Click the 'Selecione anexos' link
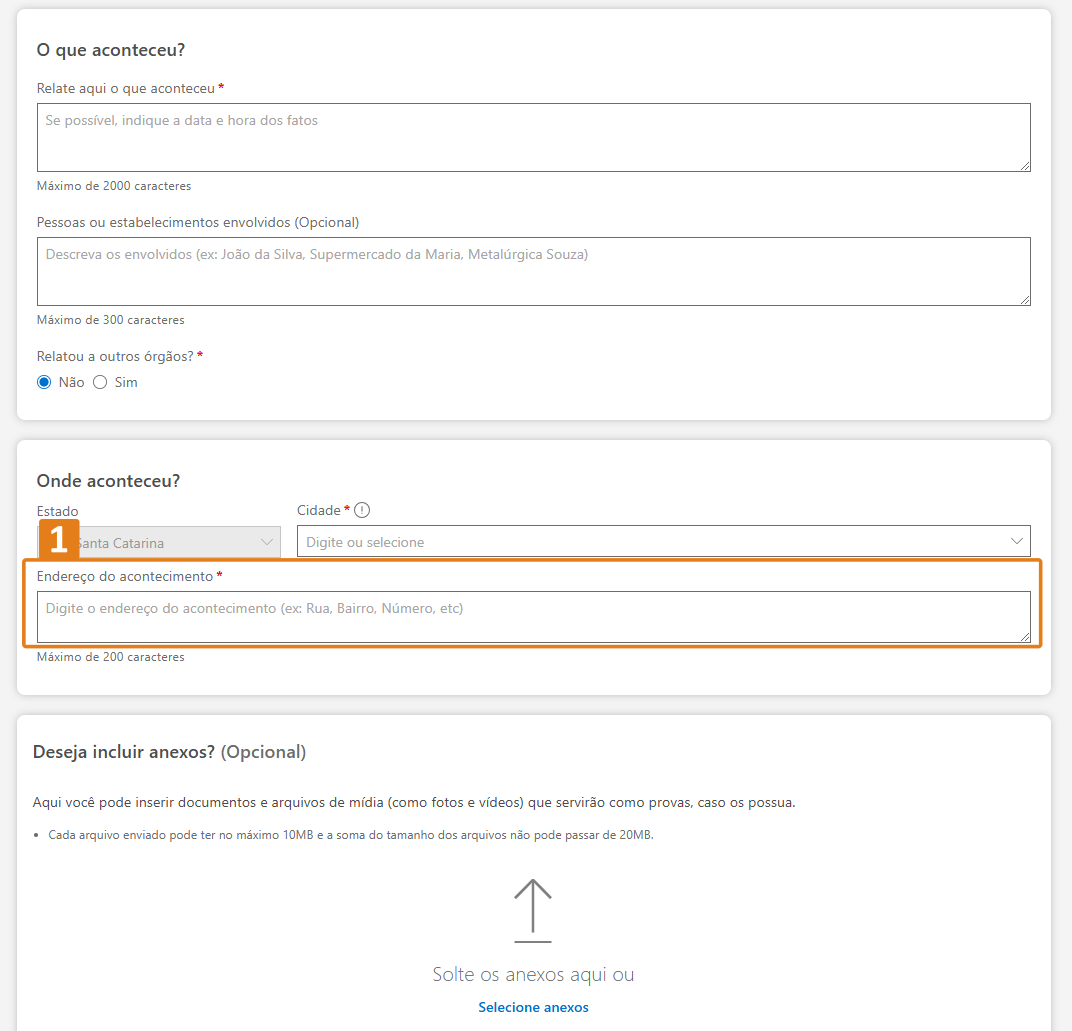Image resolution: width=1072 pixels, height=1031 pixels. click(x=533, y=1007)
